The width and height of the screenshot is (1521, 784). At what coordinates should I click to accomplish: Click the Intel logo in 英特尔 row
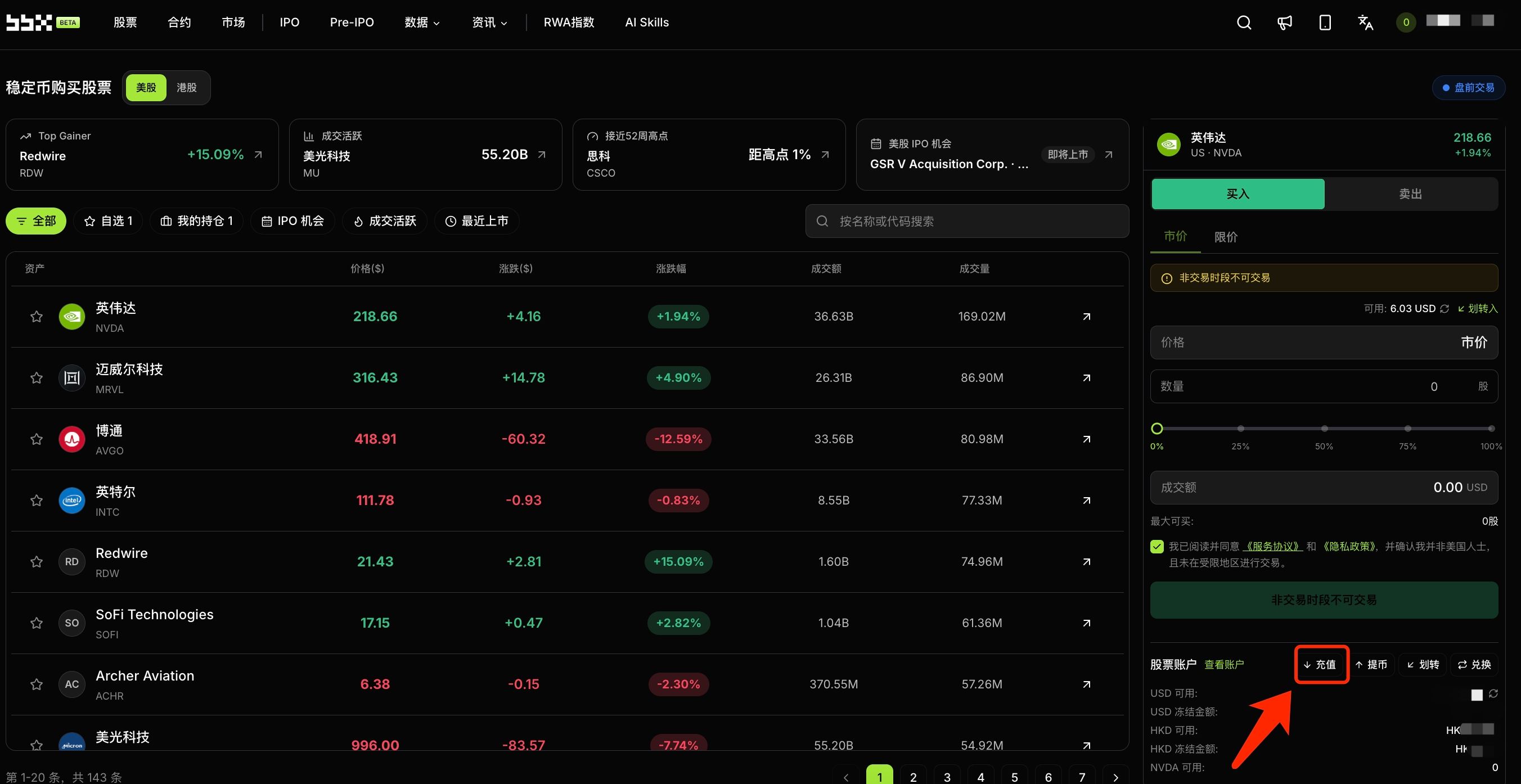point(72,501)
